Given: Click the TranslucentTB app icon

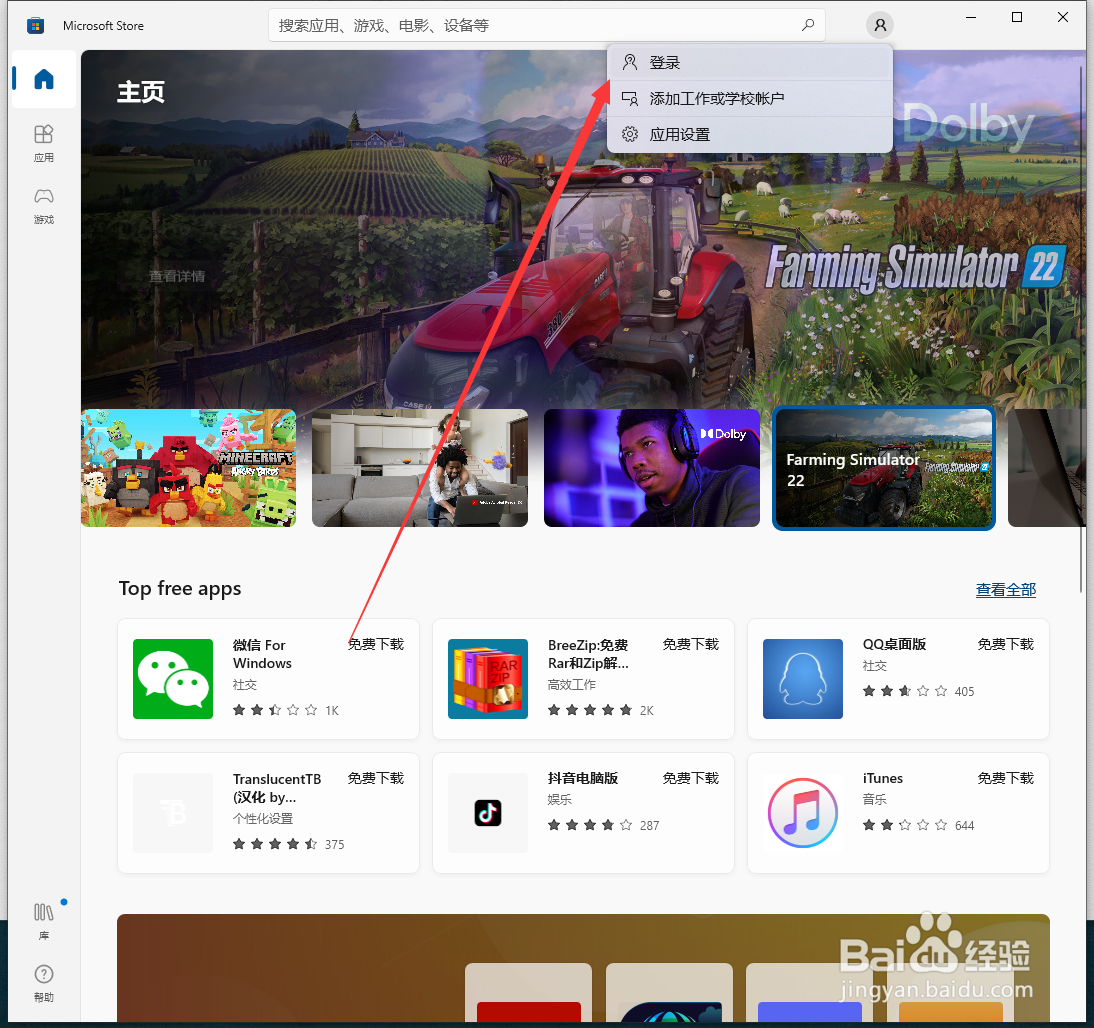Looking at the screenshot, I should click(173, 812).
